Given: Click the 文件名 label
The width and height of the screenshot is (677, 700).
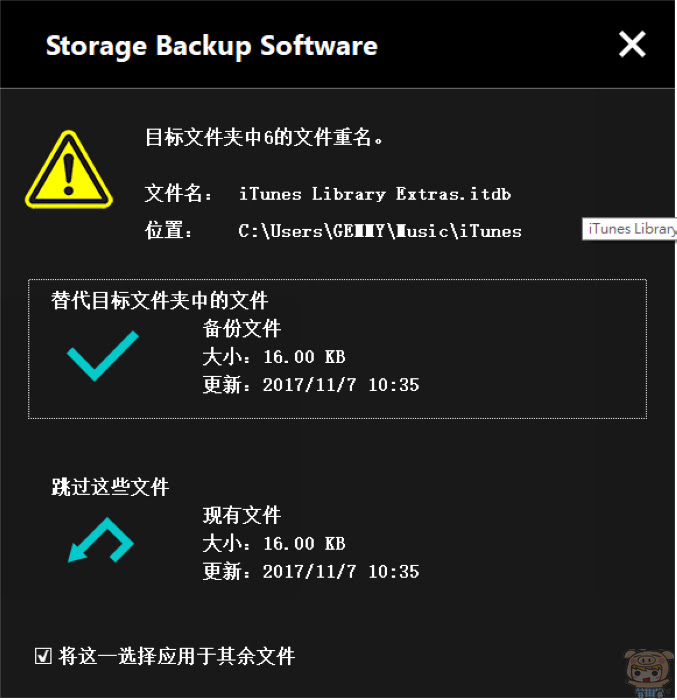Looking at the screenshot, I should (178, 194).
